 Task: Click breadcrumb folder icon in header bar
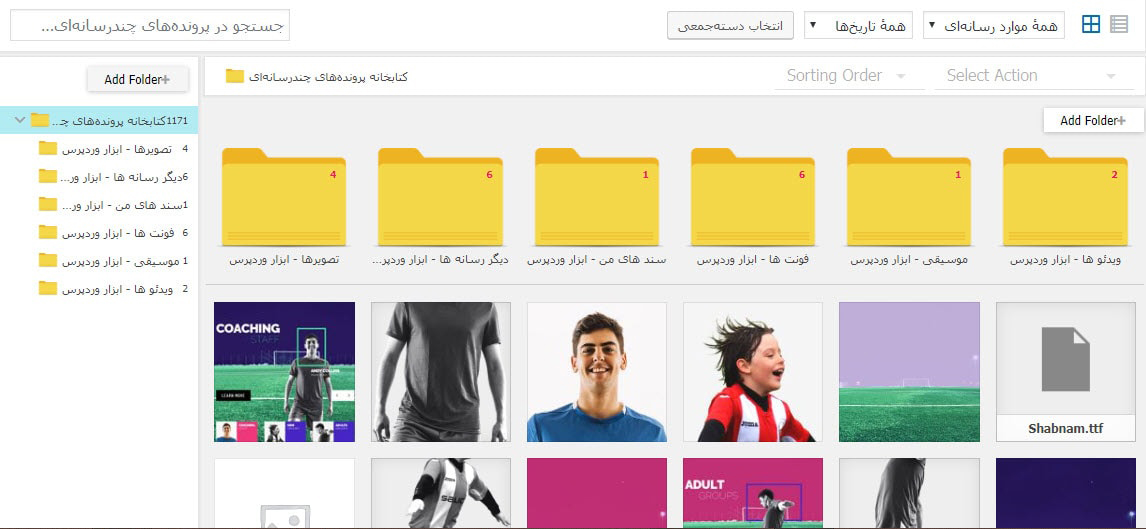coord(235,76)
